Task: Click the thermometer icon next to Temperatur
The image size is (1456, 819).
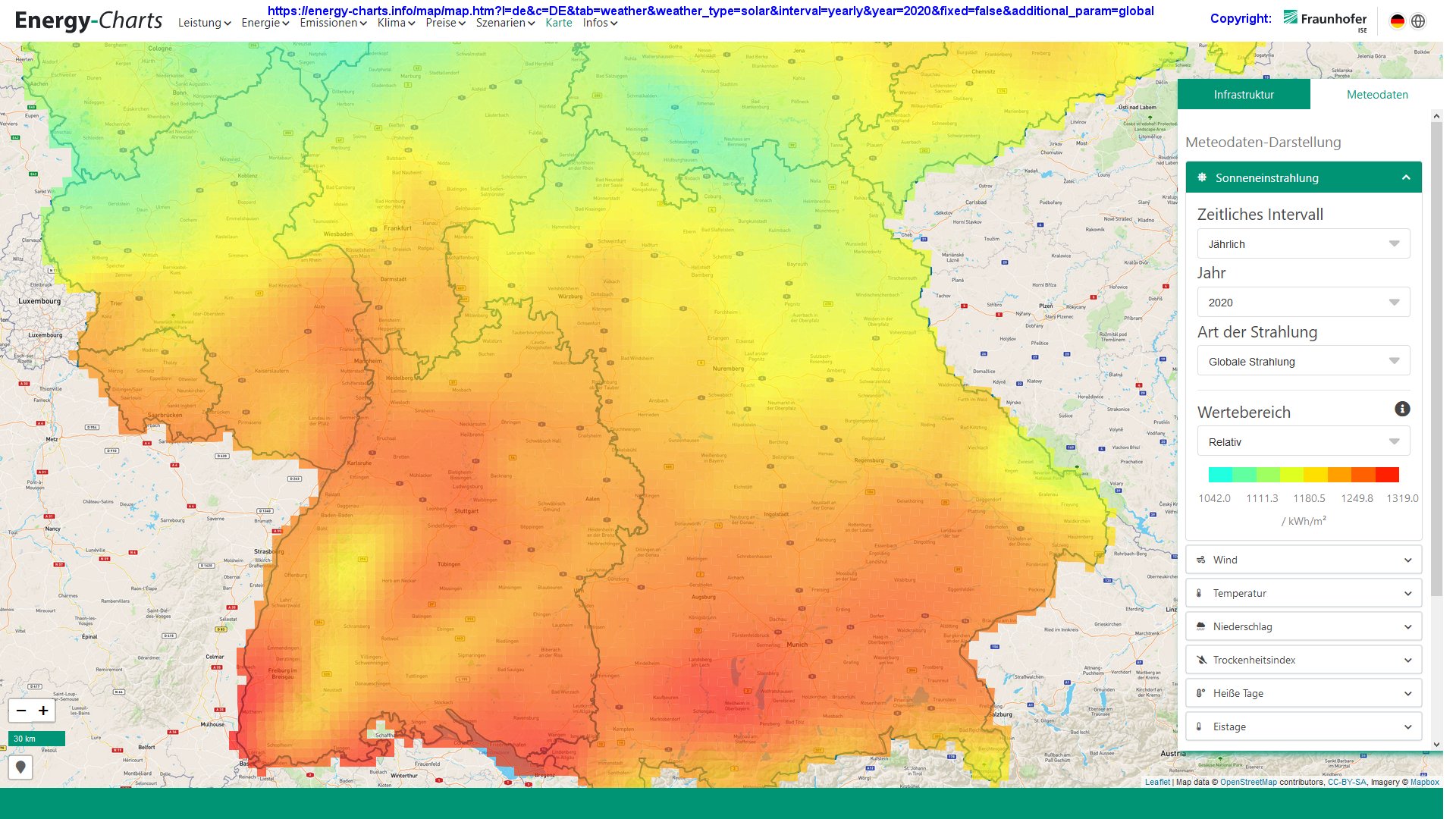Action: 1199,593
